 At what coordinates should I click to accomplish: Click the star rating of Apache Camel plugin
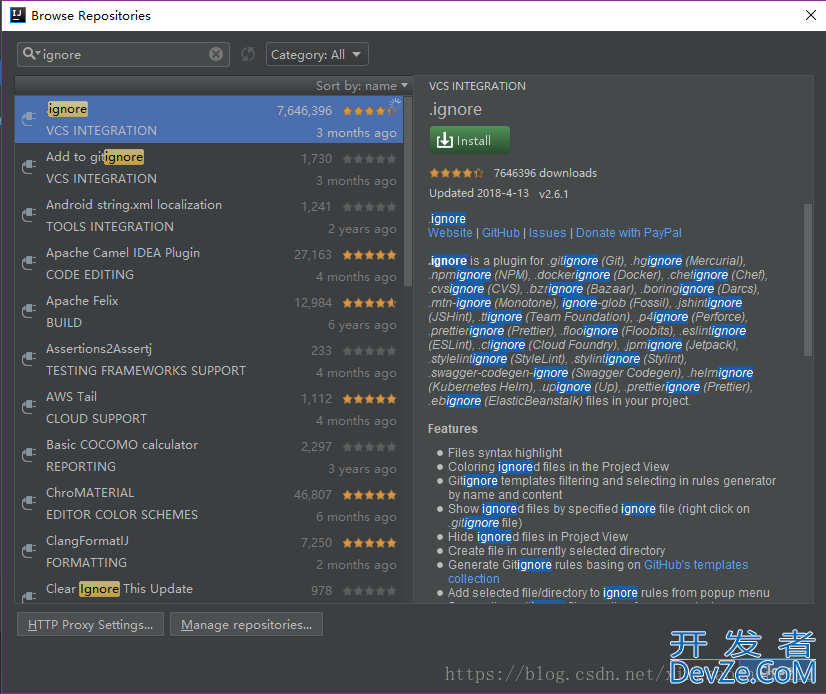point(369,255)
